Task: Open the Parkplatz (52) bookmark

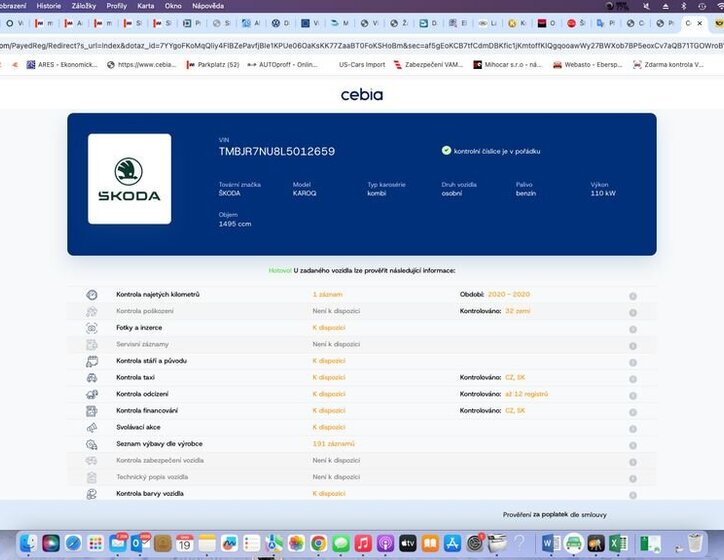Action: point(217,65)
